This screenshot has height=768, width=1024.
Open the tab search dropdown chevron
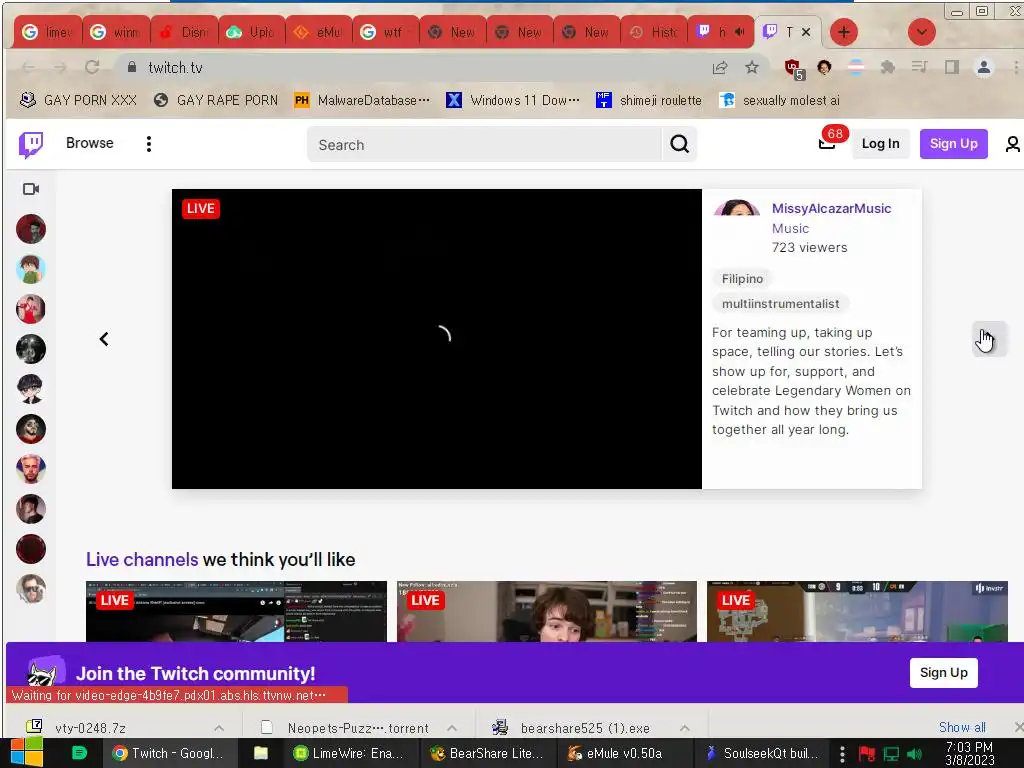[921, 32]
